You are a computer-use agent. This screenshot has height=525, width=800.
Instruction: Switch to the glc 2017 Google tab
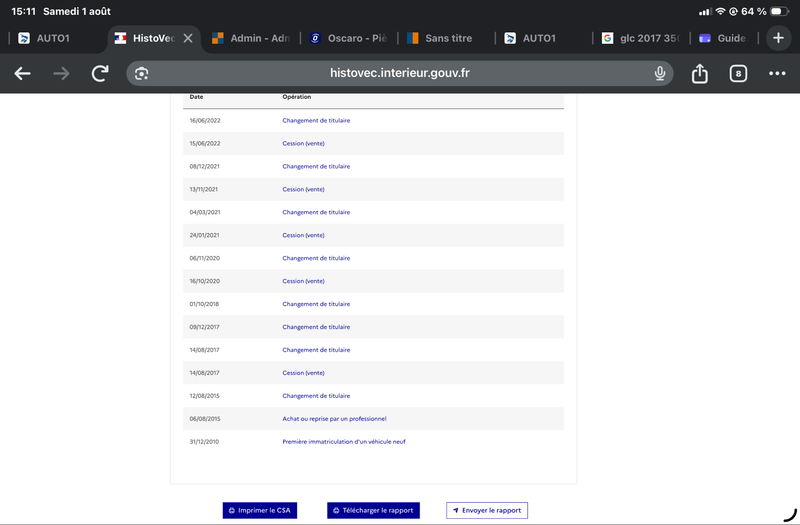point(641,38)
